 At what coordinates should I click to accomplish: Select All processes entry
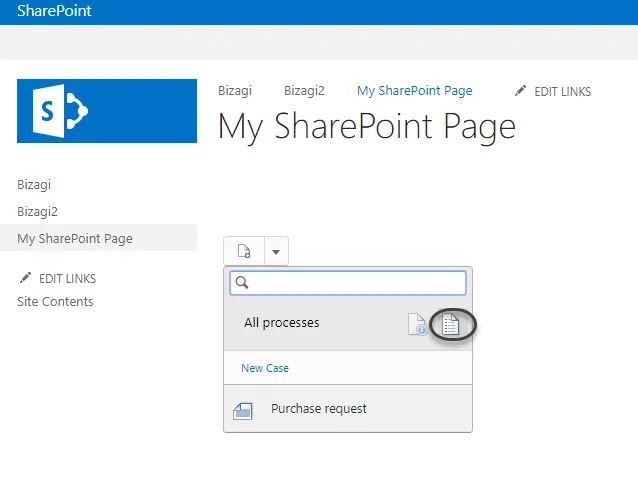282,323
